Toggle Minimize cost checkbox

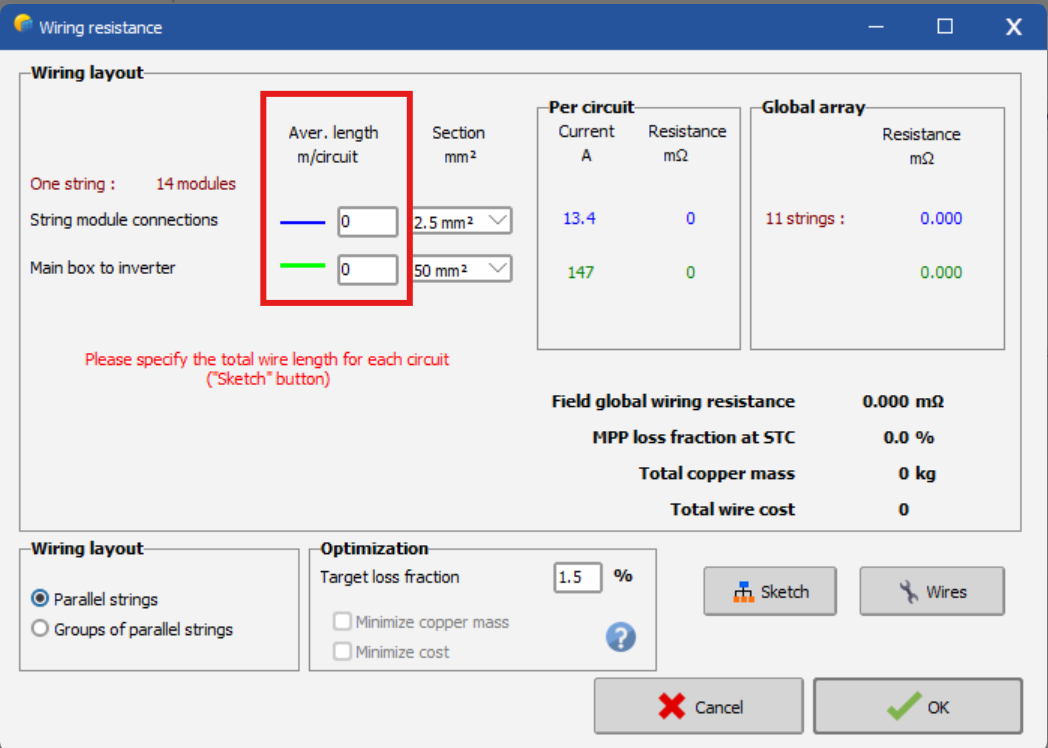[343, 652]
